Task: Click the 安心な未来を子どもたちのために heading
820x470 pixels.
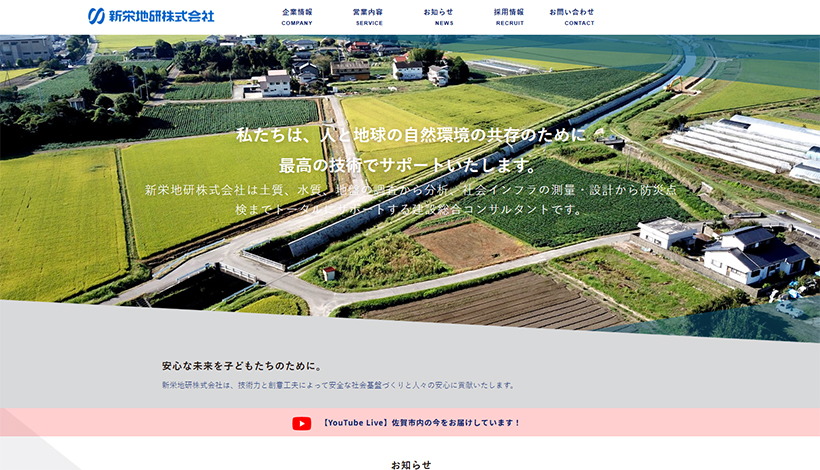Action: click(x=241, y=366)
